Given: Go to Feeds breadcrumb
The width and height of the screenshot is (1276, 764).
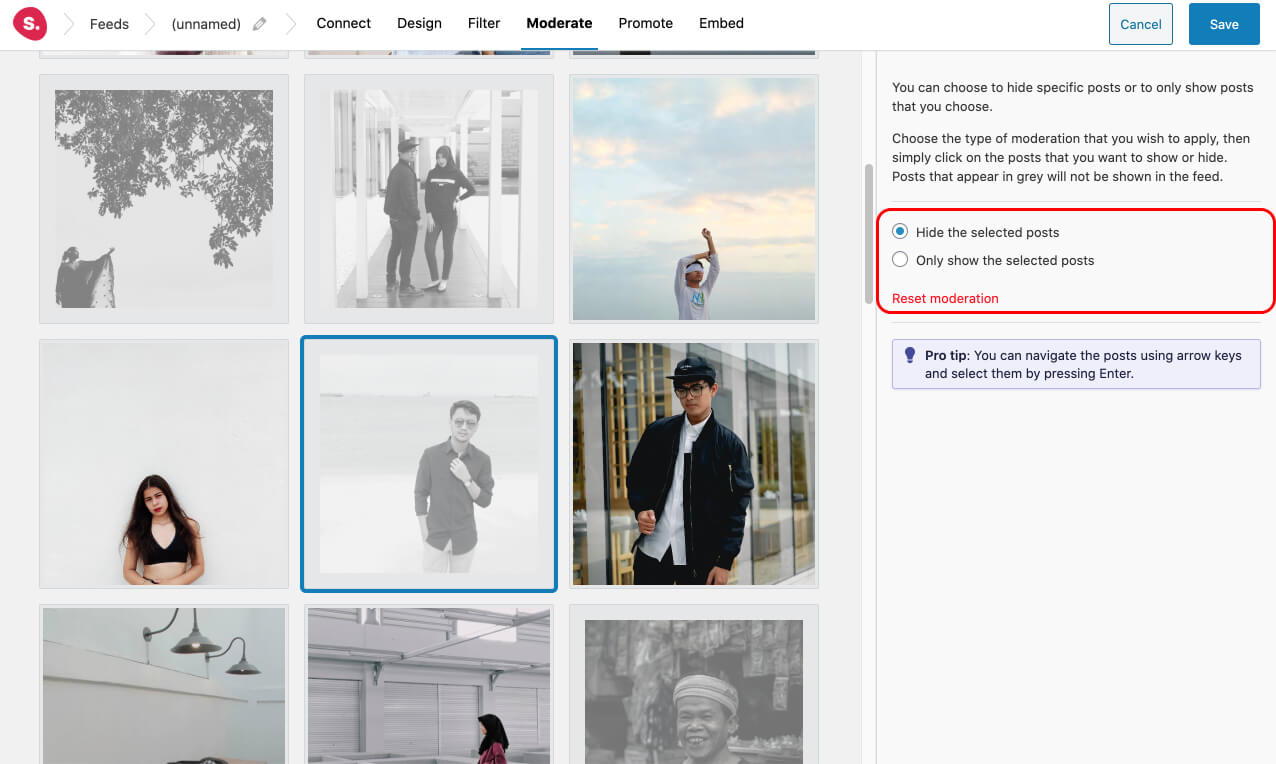Looking at the screenshot, I should pyautogui.click(x=109, y=24).
